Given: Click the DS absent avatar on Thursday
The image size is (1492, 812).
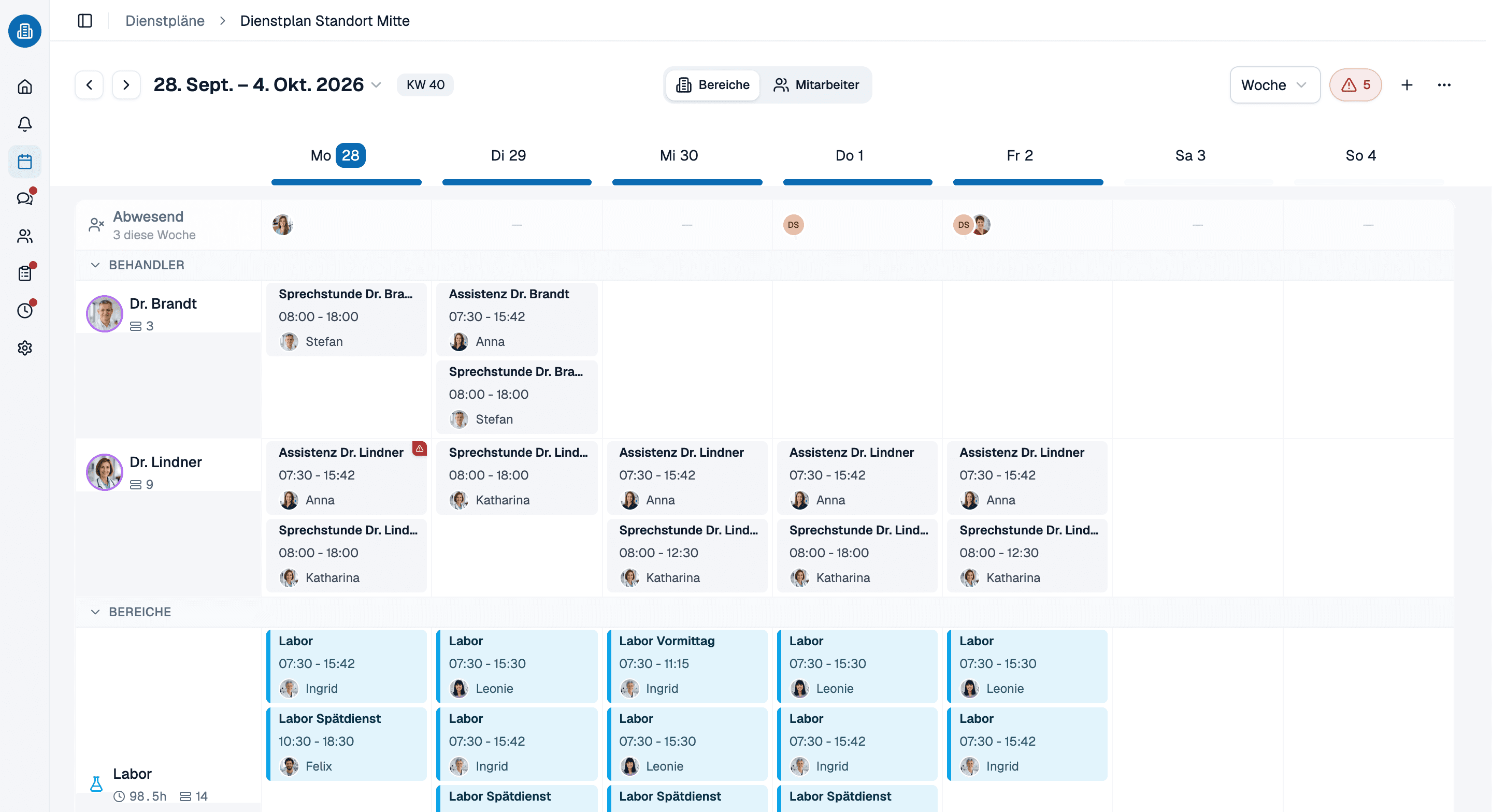Looking at the screenshot, I should [x=793, y=225].
